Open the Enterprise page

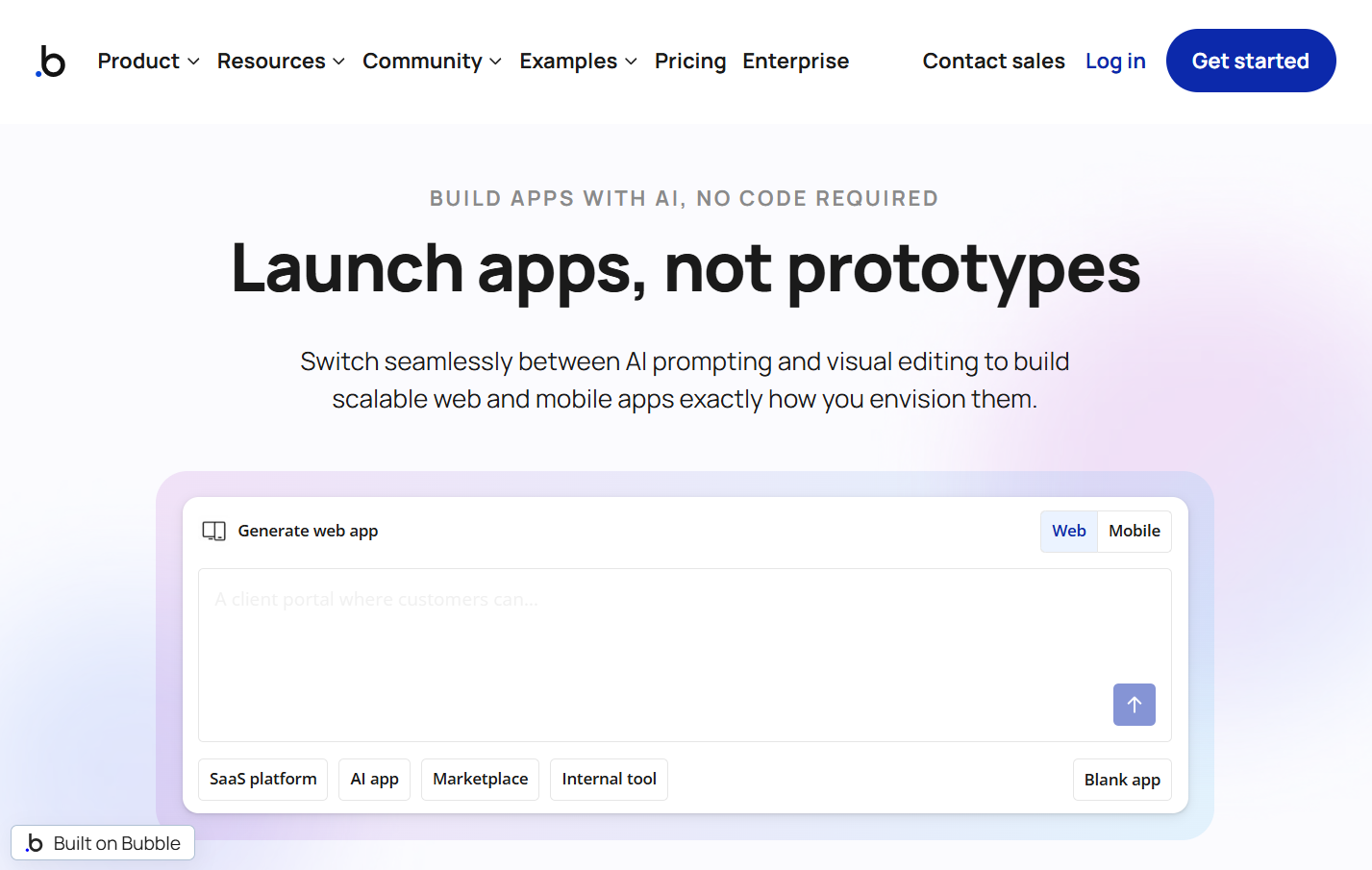795,62
